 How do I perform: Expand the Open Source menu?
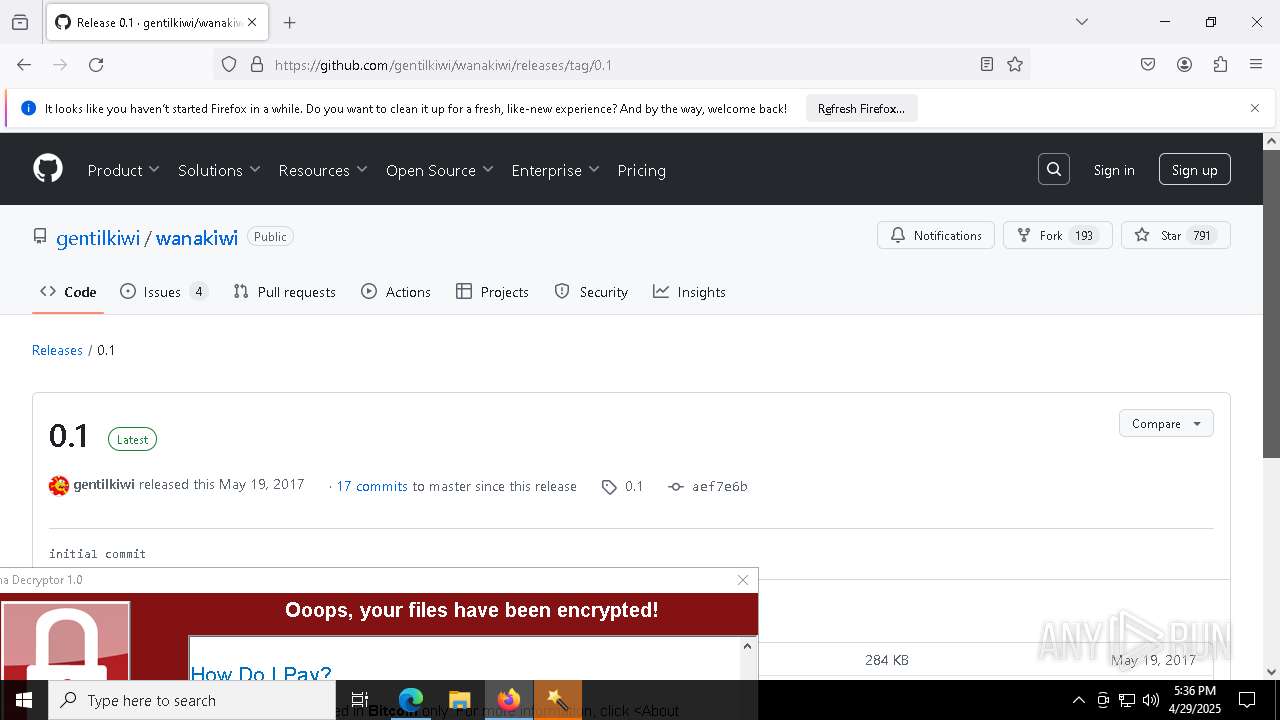click(440, 170)
